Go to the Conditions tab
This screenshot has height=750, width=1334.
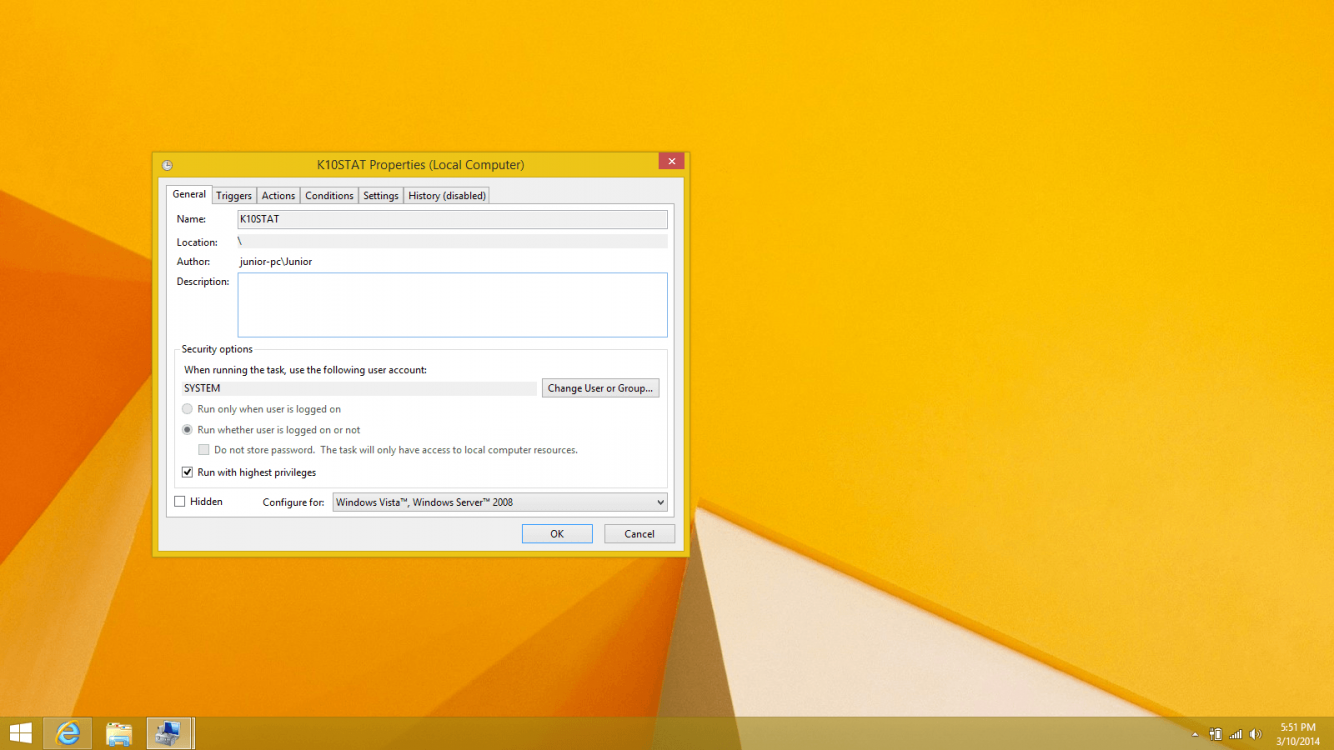click(329, 196)
